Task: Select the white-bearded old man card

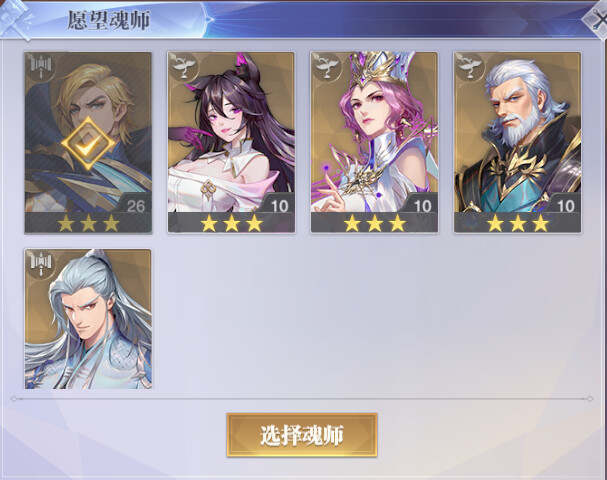Action: click(x=517, y=142)
